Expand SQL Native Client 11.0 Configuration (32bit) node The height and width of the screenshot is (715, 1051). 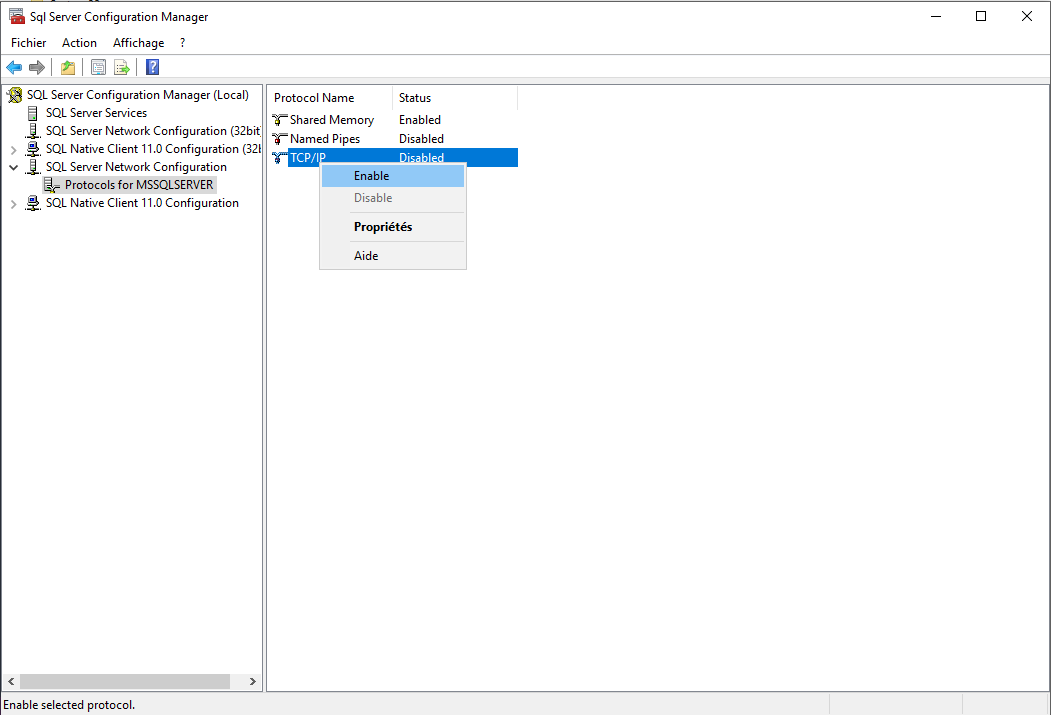point(13,150)
